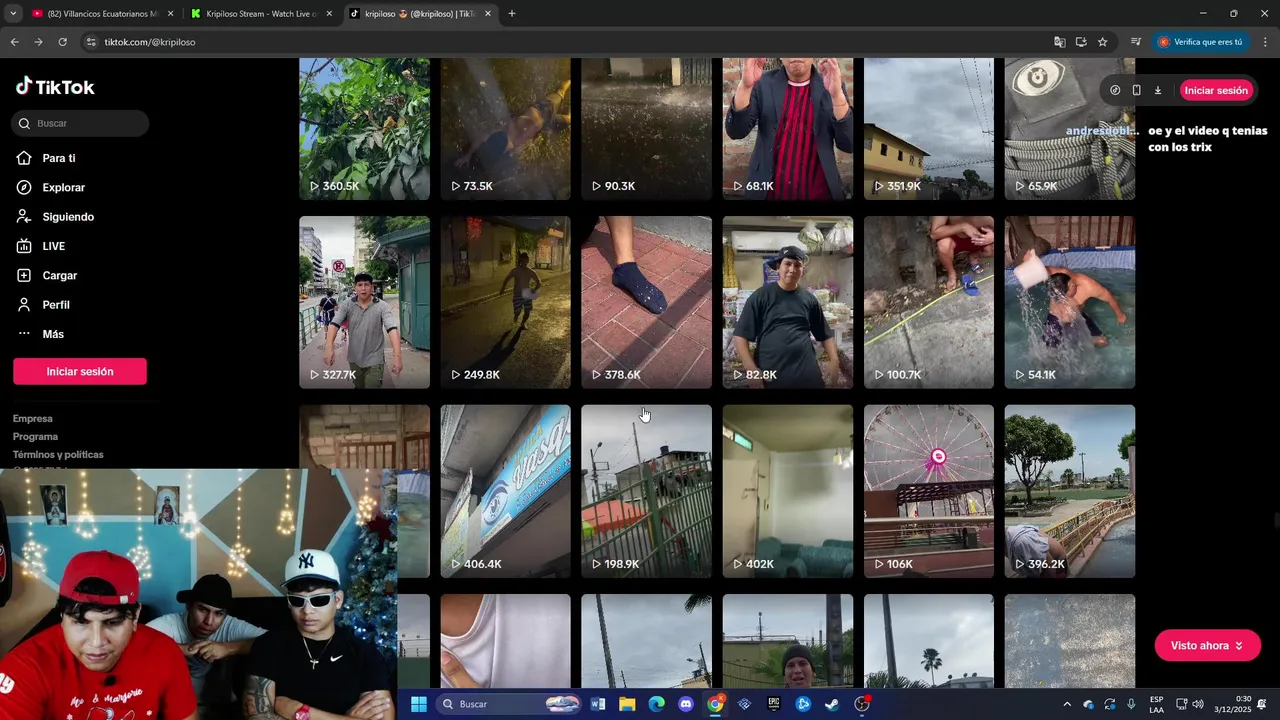Bookmark this page with star
The height and width of the screenshot is (720, 1280).
[1102, 42]
